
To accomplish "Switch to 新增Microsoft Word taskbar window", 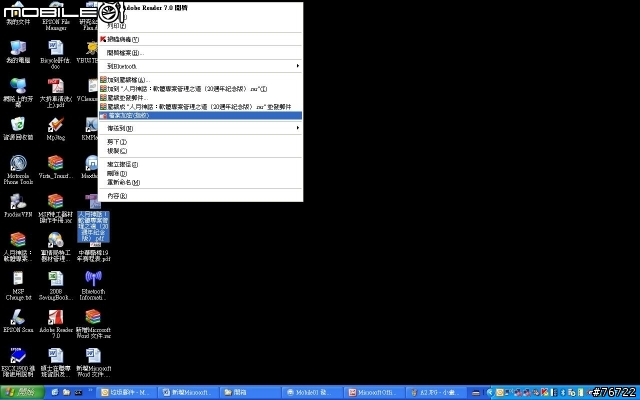I will (x=190, y=393).
